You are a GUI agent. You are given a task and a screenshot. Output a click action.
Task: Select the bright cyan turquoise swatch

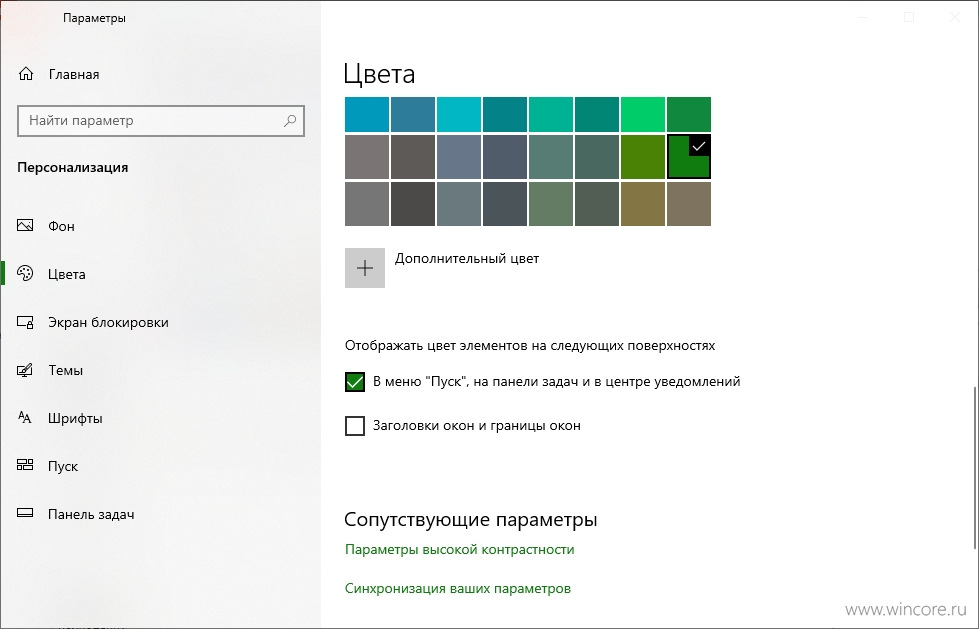tap(459, 114)
